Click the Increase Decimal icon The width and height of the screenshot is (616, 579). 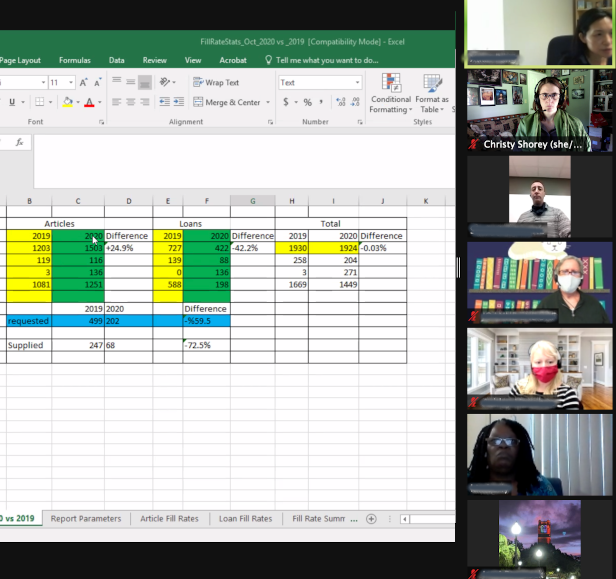[x=341, y=102]
